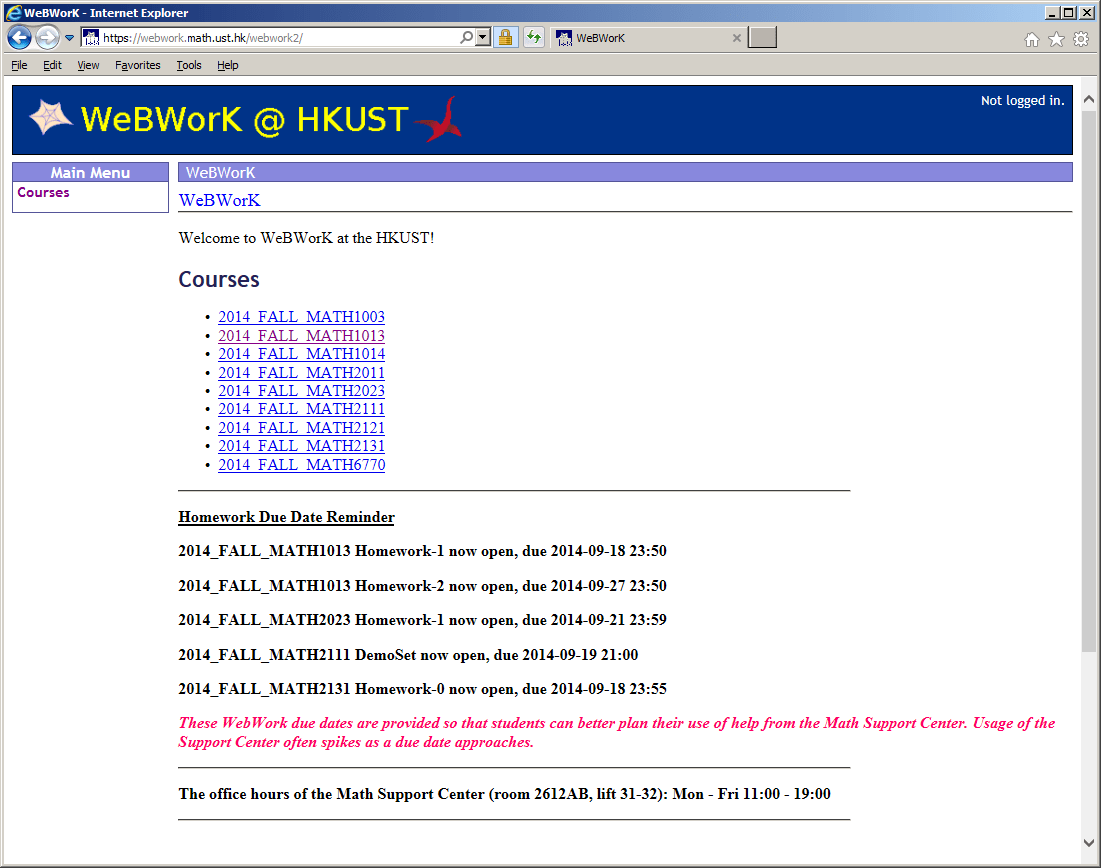Click the Home icon
This screenshot has height=868, width=1101.
point(1031,39)
